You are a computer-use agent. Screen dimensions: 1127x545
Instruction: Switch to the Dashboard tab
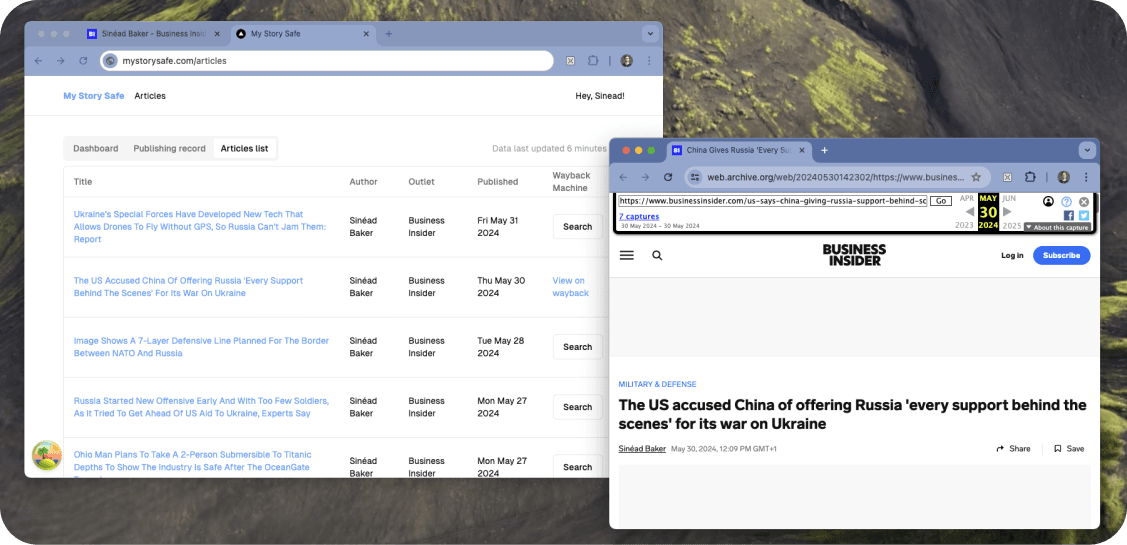pos(96,148)
